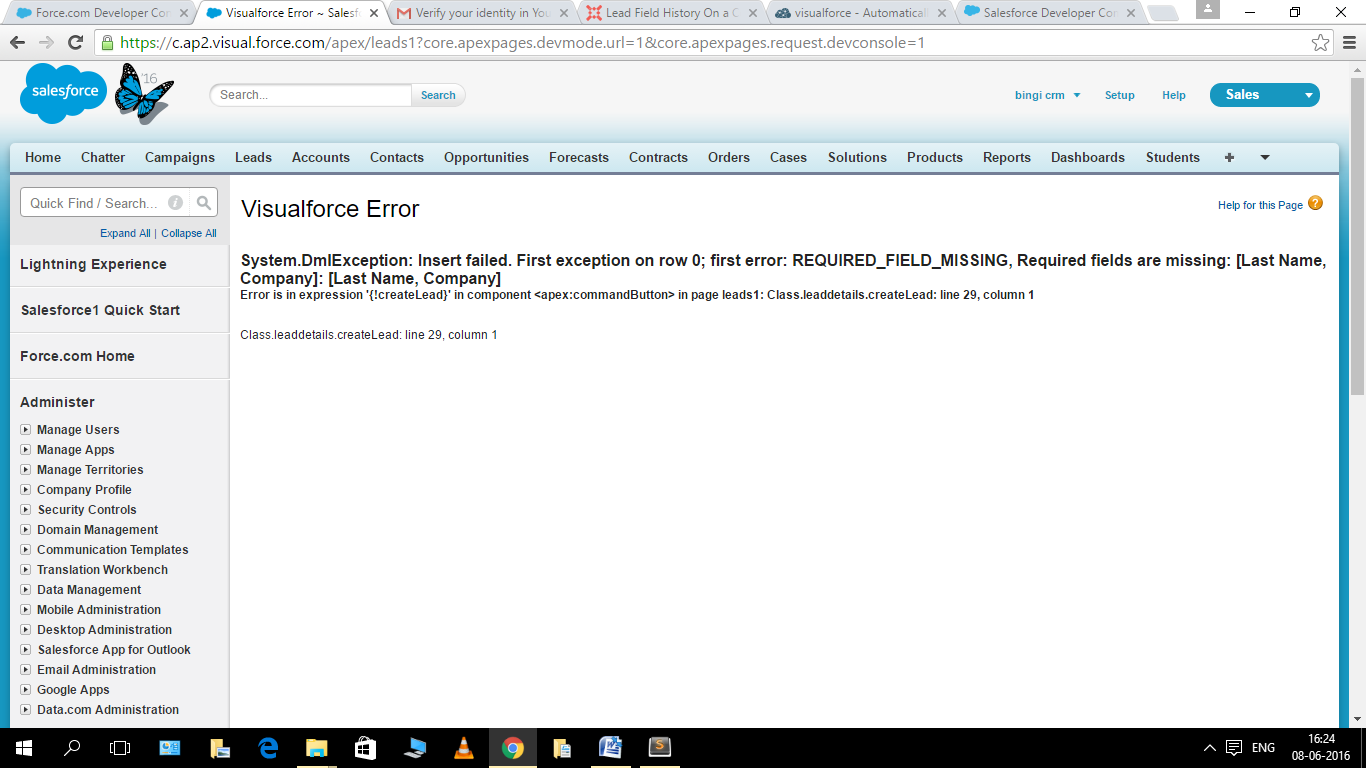Open All Tabs with the plus button
1366x768 pixels.
[1229, 157]
